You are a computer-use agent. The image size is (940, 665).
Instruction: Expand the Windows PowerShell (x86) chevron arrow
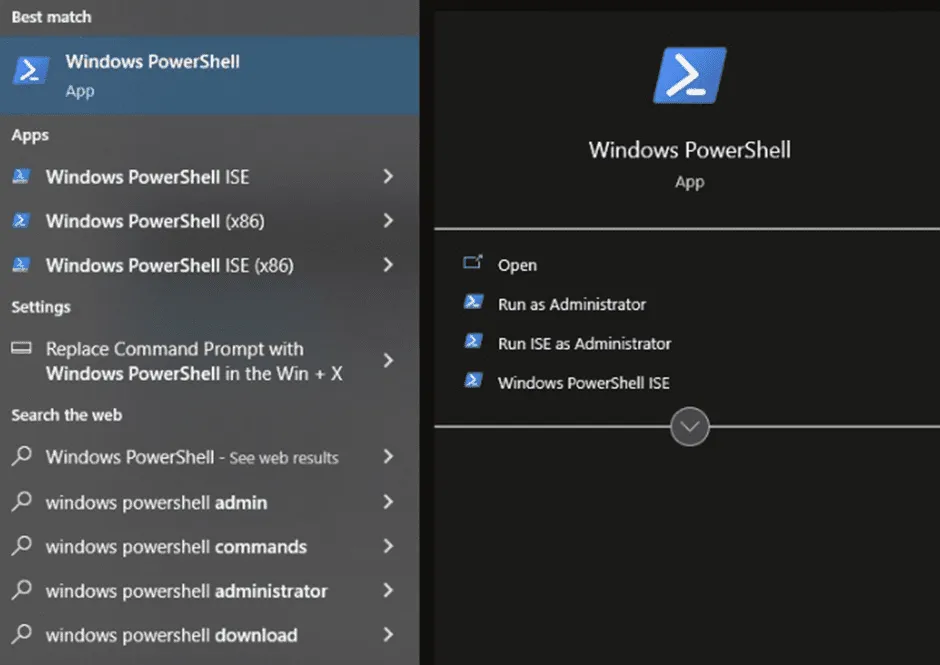(388, 221)
